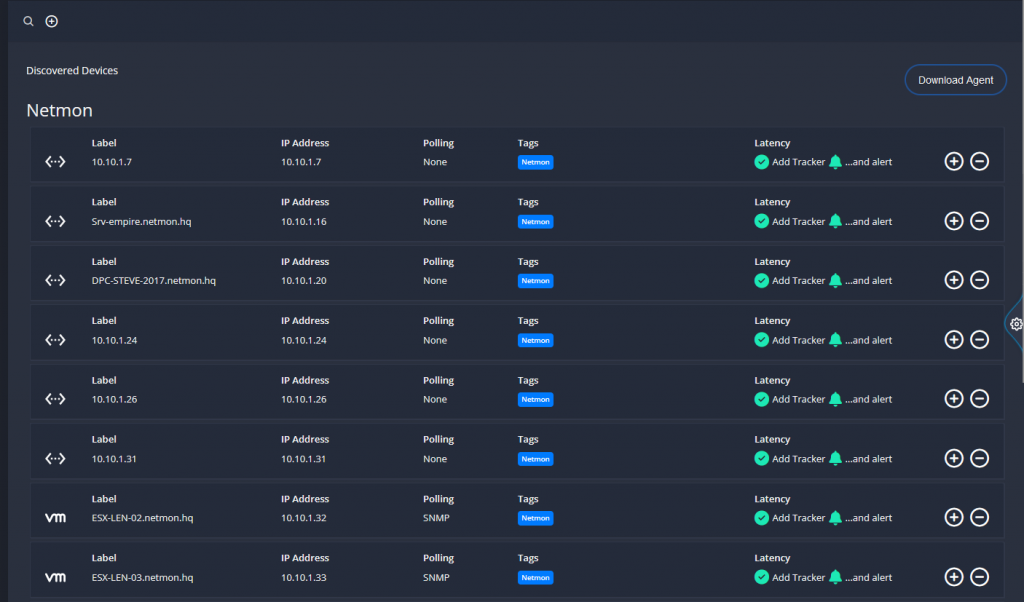Add ESX-LEN-03.netmon.hq with plus icon
The height and width of the screenshot is (602, 1024).
point(953,577)
